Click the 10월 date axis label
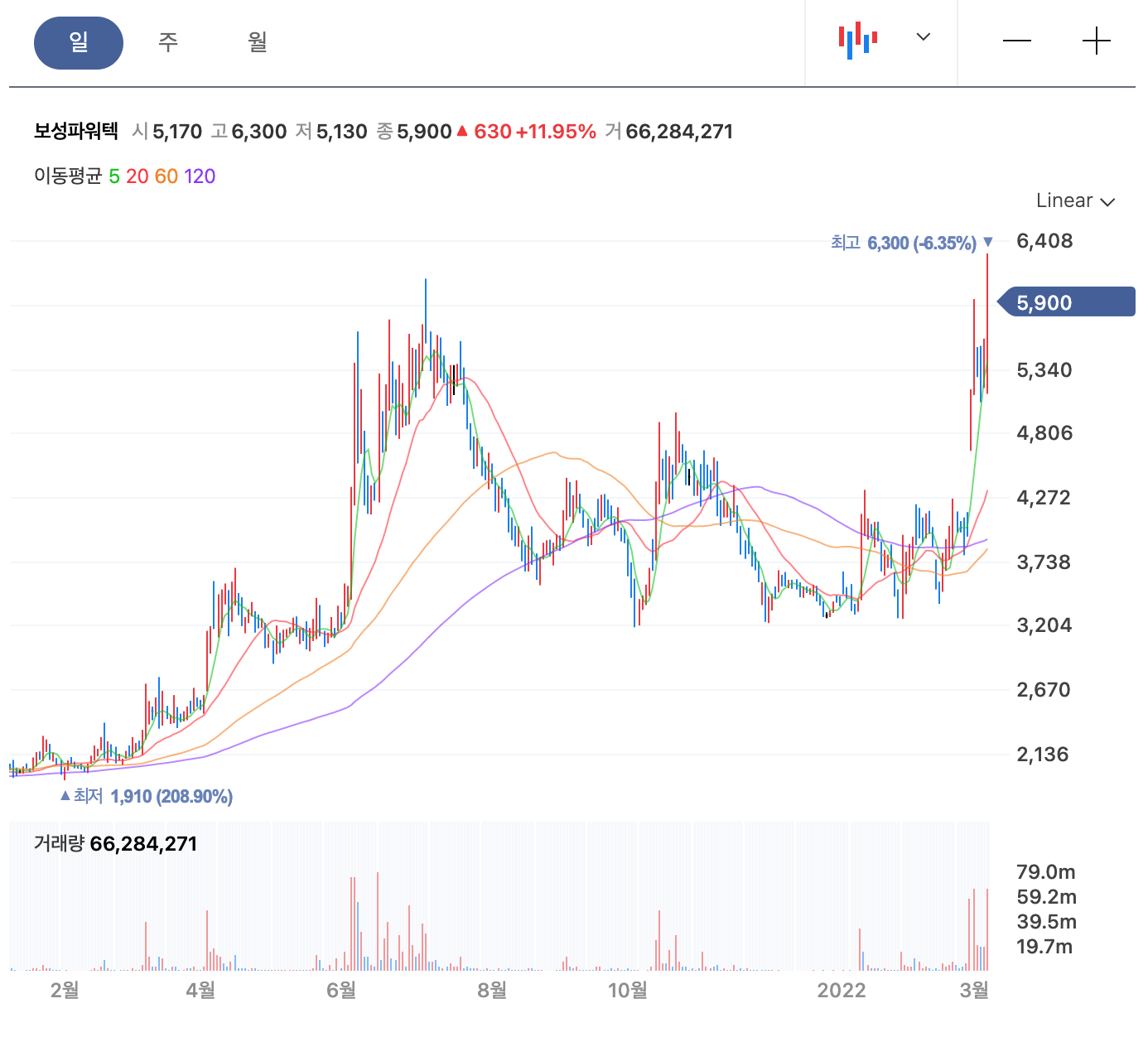The height and width of the screenshot is (1042, 1148). pos(627,990)
